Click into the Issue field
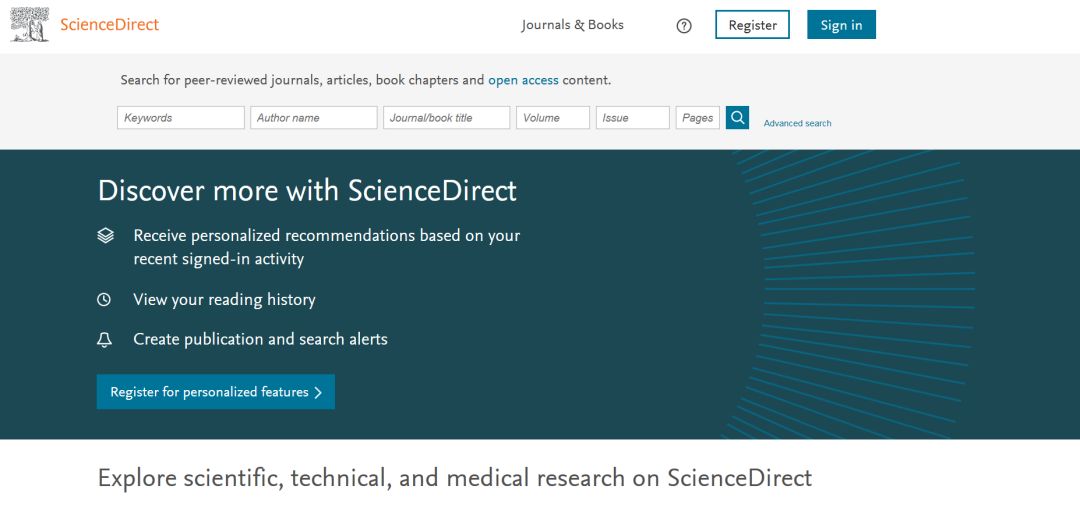1080x507 pixels. [x=632, y=118]
